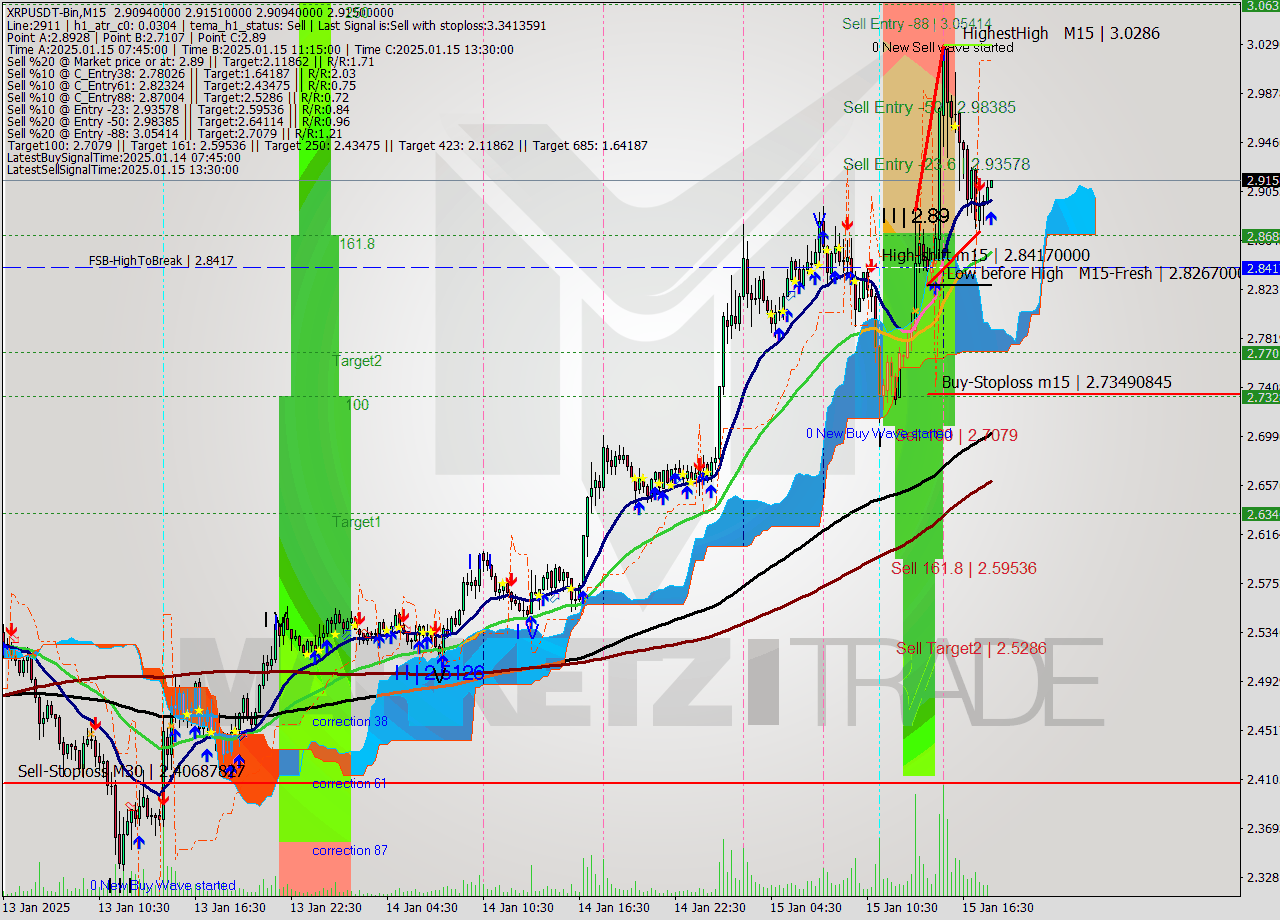1280x920 pixels.
Task: Click '0 New Sell wave started' label
Action: point(942,47)
